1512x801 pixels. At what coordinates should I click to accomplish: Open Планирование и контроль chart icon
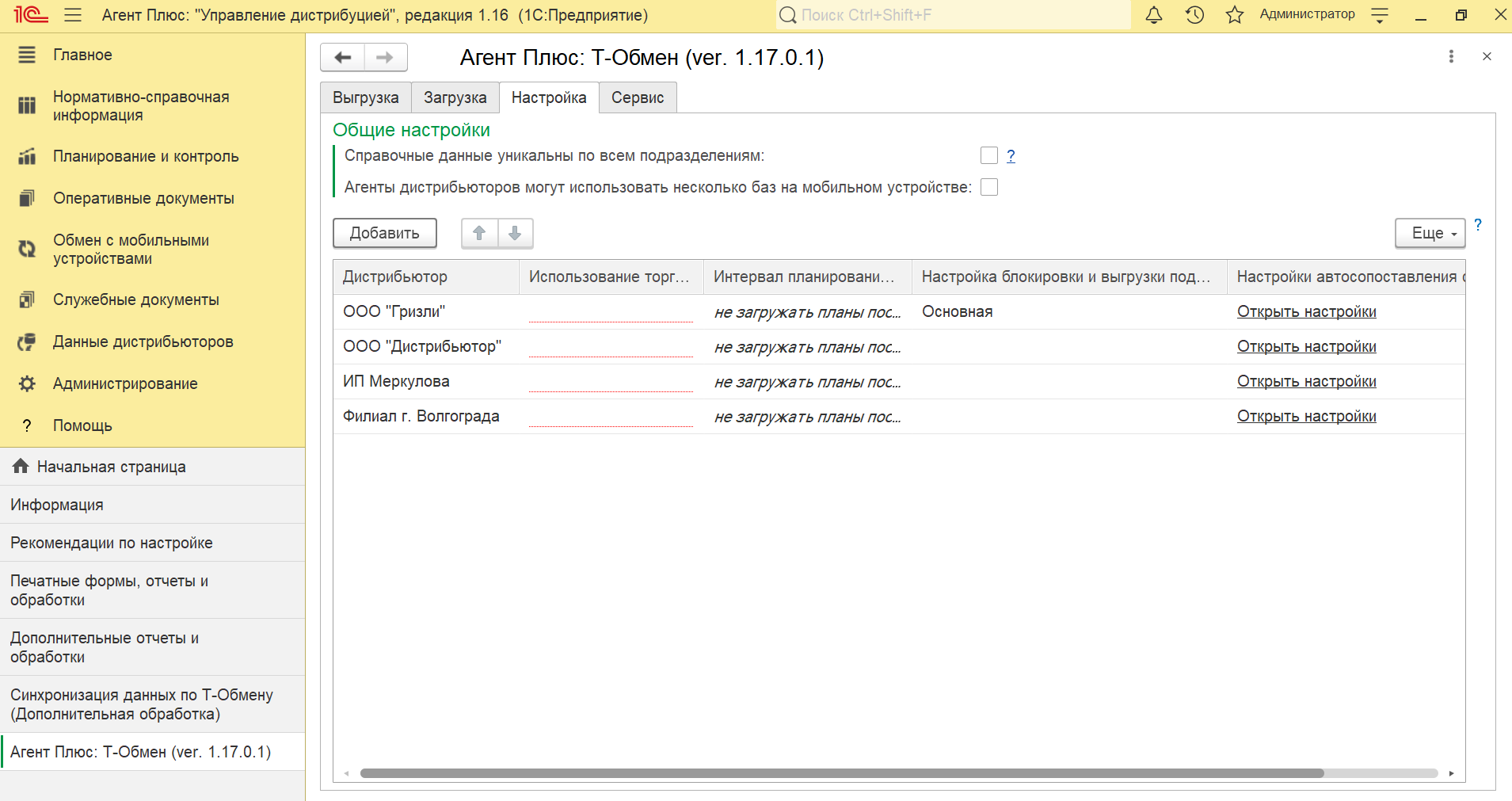pyautogui.click(x=27, y=156)
